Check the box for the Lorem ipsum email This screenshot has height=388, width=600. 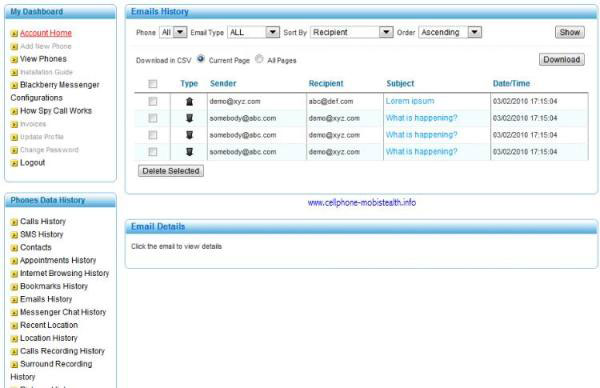tap(153, 101)
